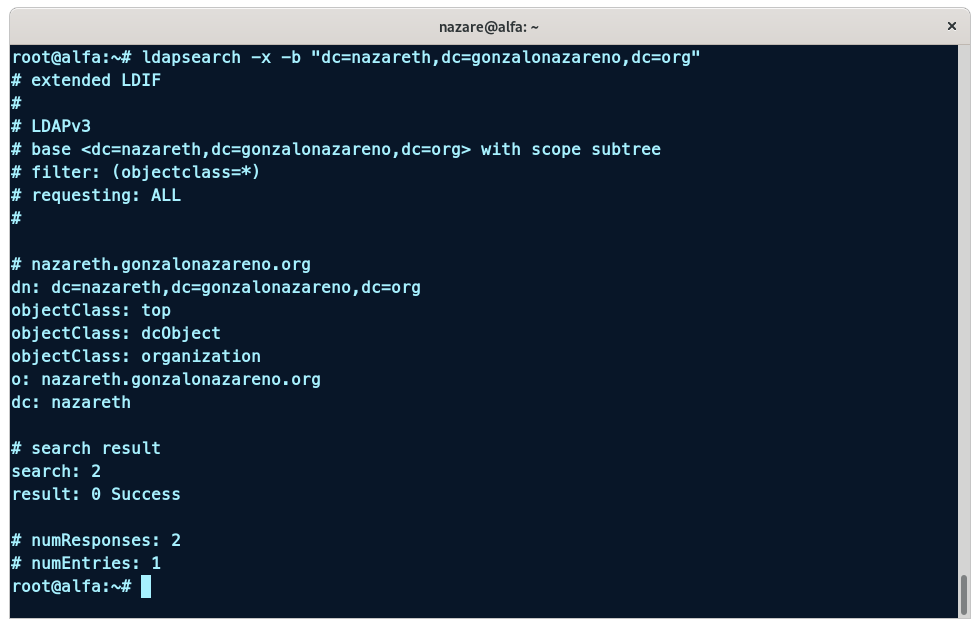Click the 'objectClass: organization' line
980x628 pixels.
[x=136, y=356]
